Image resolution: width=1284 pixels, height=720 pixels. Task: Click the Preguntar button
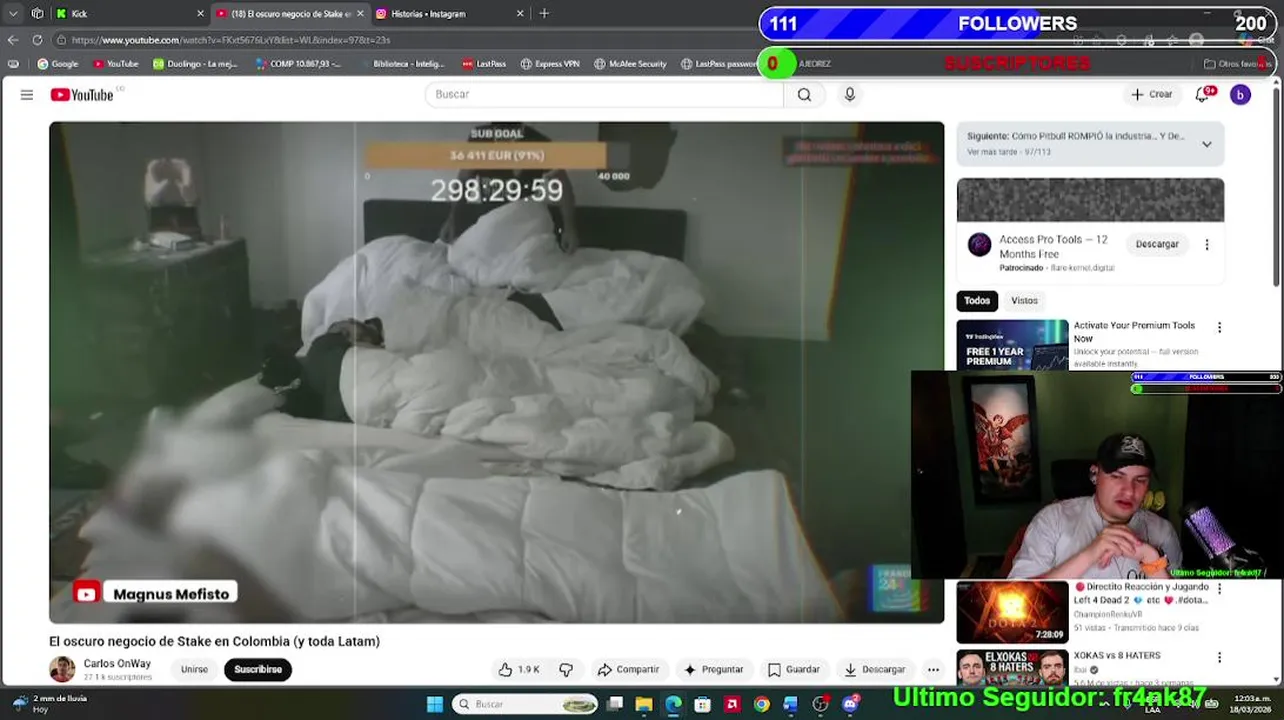pos(713,670)
